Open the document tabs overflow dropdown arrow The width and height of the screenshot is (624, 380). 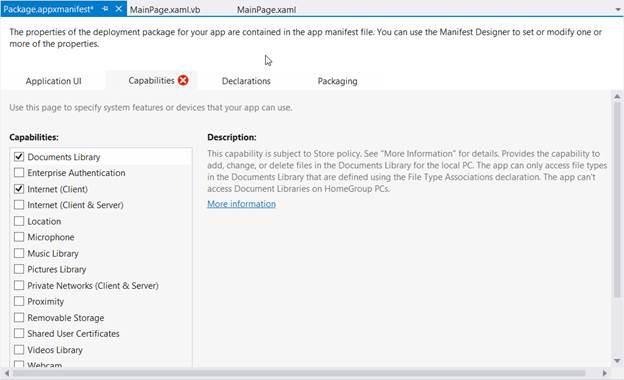tap(618, 9)
